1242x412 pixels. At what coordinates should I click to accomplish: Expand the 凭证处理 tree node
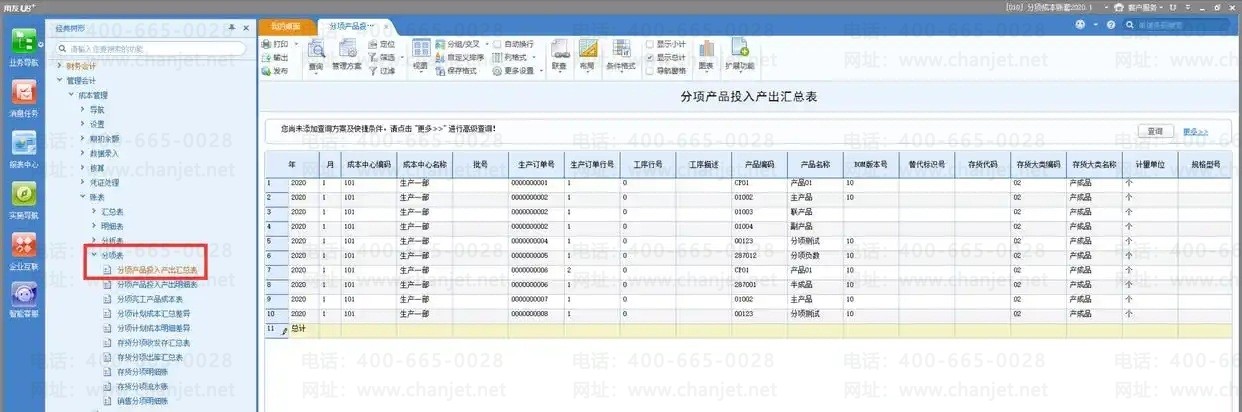(83, 183)
